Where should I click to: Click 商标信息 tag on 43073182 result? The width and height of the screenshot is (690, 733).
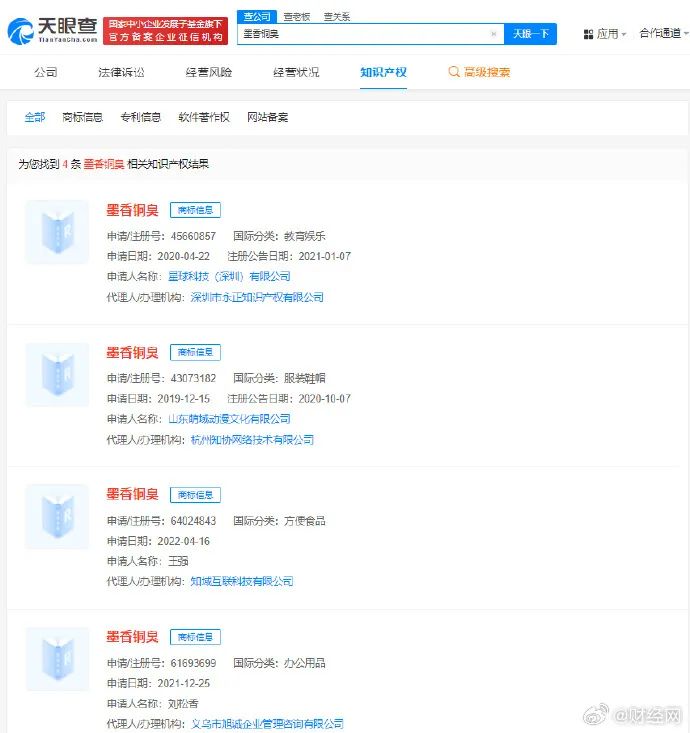click(x=195, y=352)
